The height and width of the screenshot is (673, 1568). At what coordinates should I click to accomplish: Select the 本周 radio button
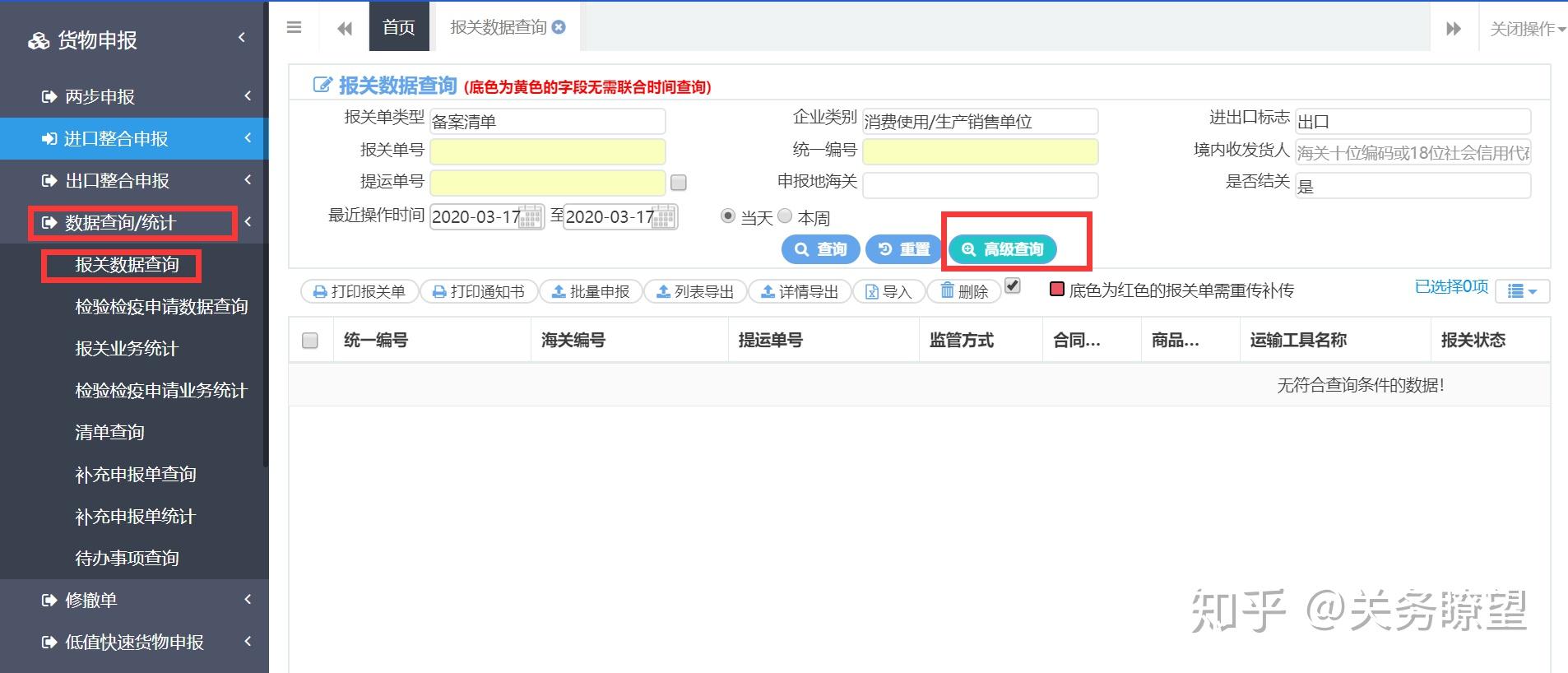pos(785,216)
